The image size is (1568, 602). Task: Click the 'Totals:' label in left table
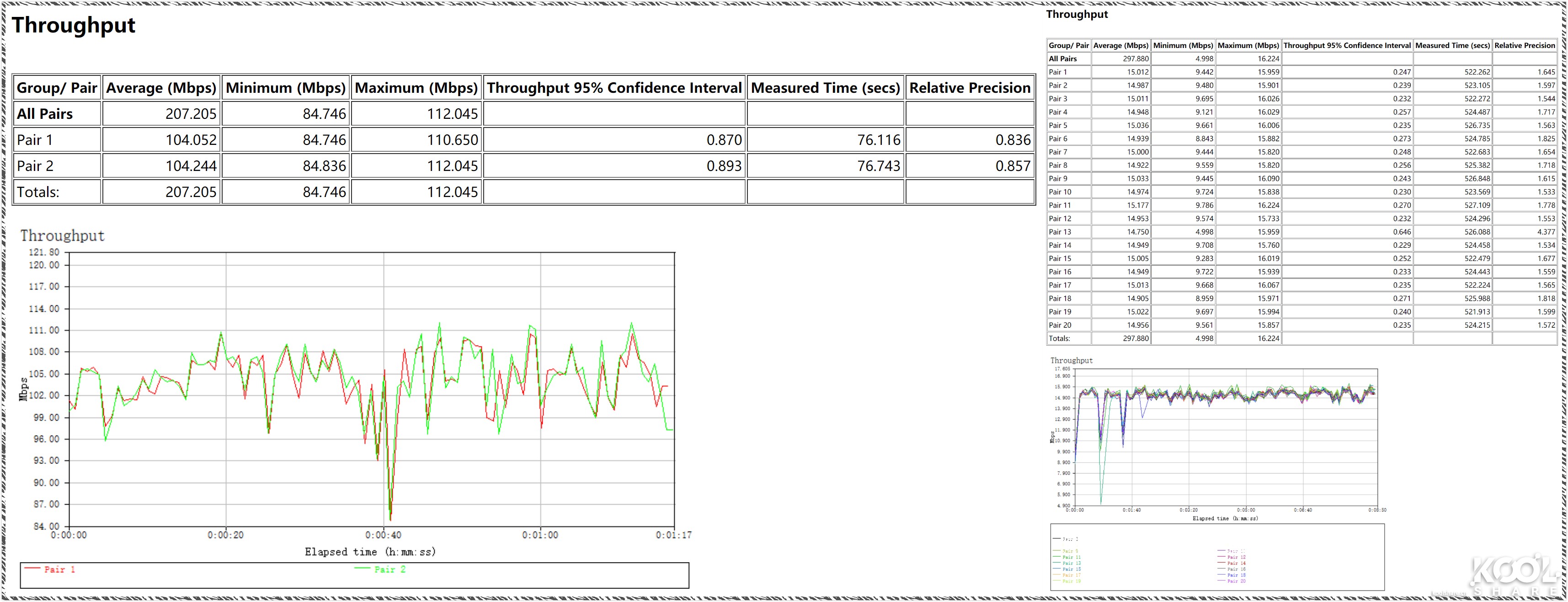pyautogui.click(x=38, y=192)
